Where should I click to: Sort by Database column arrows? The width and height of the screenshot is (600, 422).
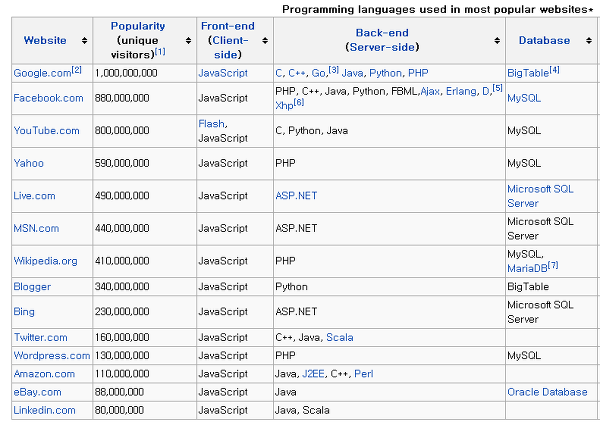point(589,41)
